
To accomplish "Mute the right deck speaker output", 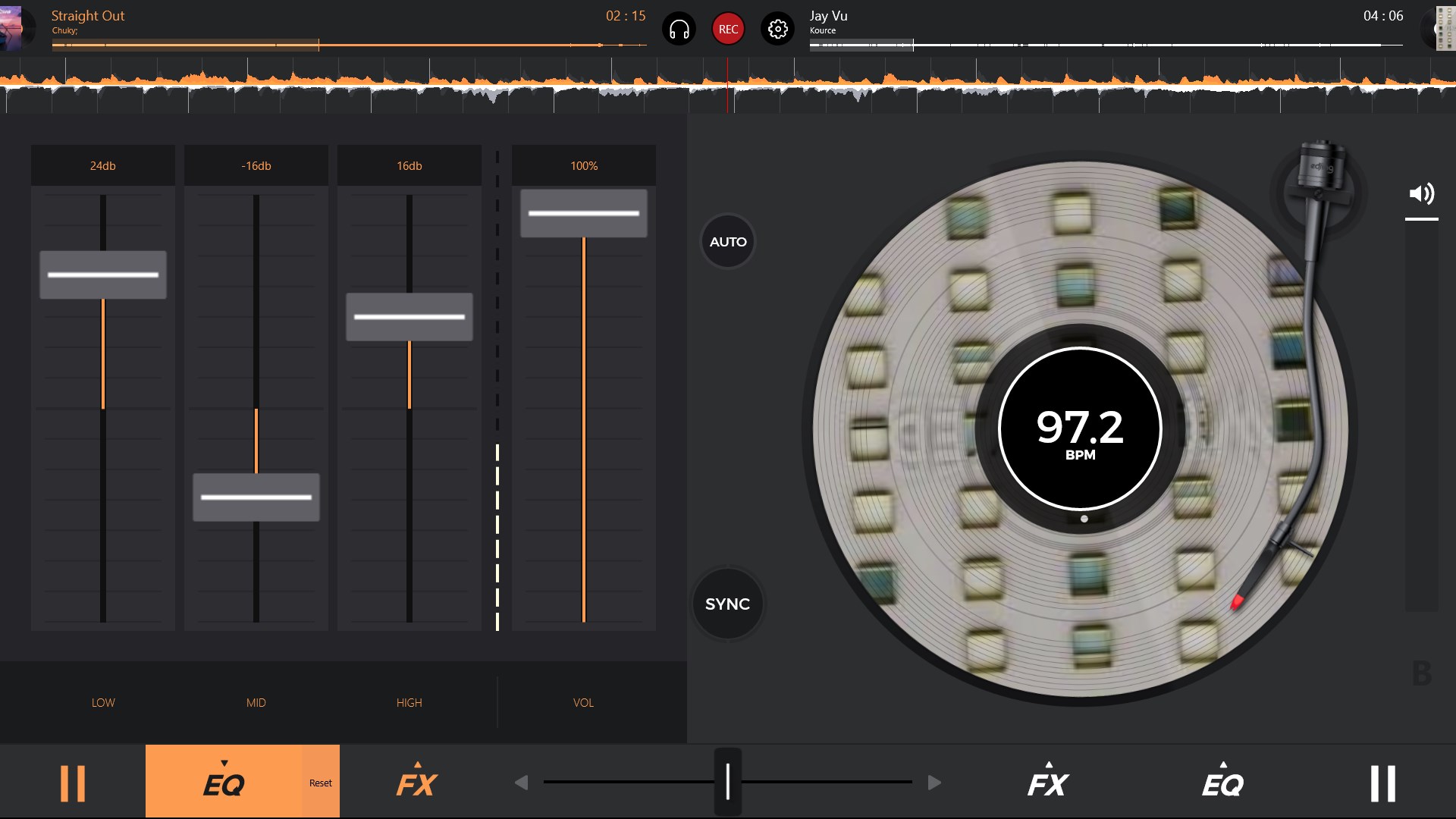I will (x=1423, y=193).
